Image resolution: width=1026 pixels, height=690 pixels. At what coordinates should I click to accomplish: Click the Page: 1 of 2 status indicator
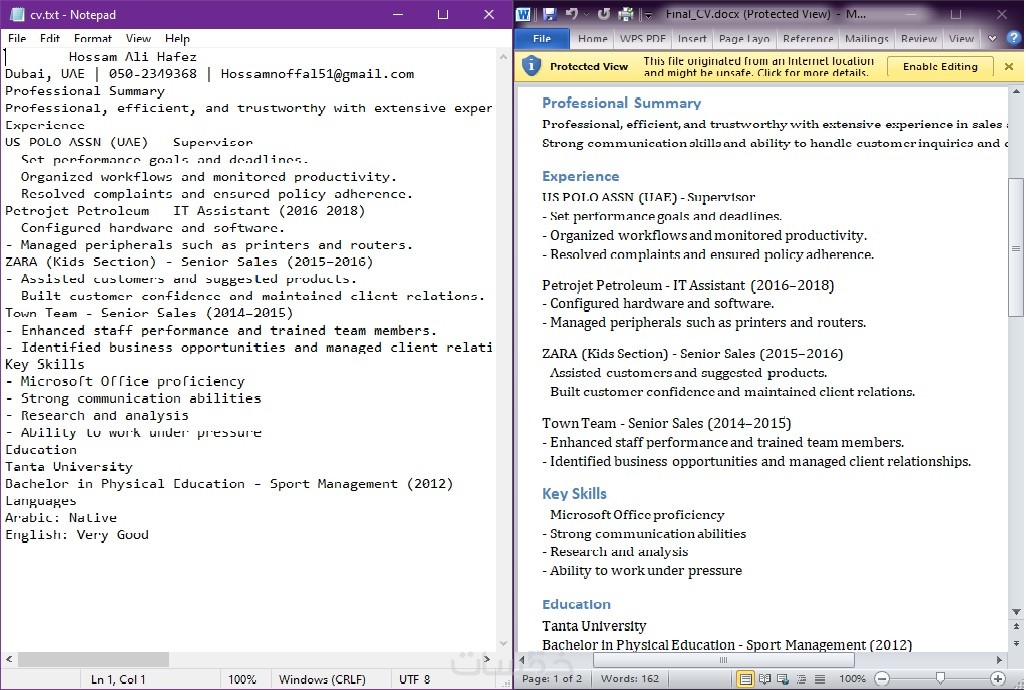(x=552, y=679)
